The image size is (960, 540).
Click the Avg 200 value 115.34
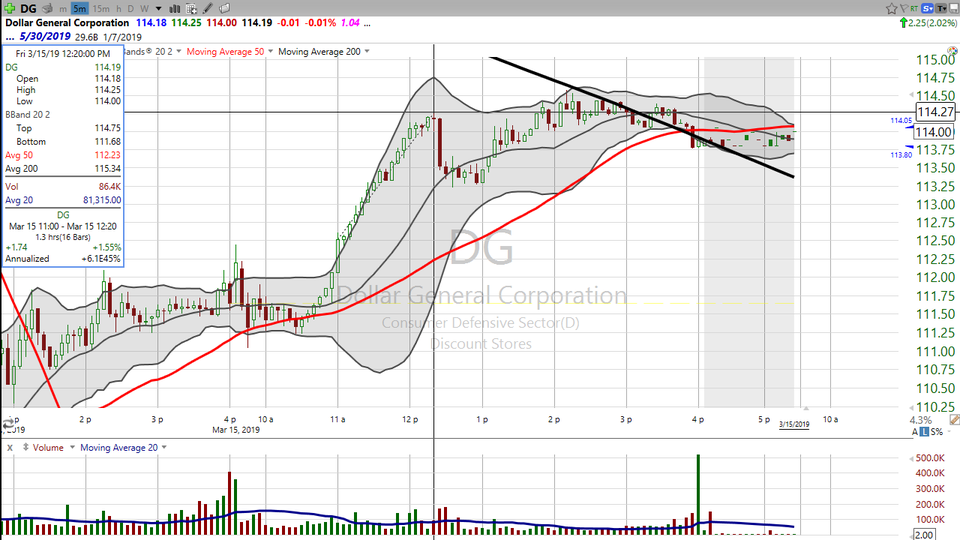coord(108,168)
